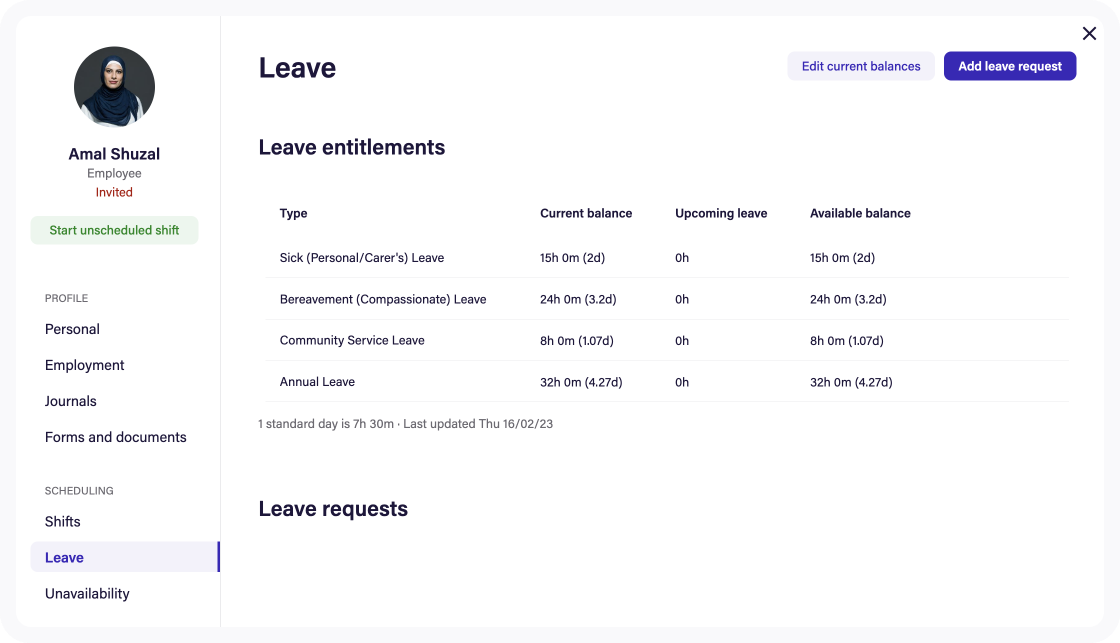Click the Current balance column header
The image size is (1120, 643).
(x=586, y=213)
